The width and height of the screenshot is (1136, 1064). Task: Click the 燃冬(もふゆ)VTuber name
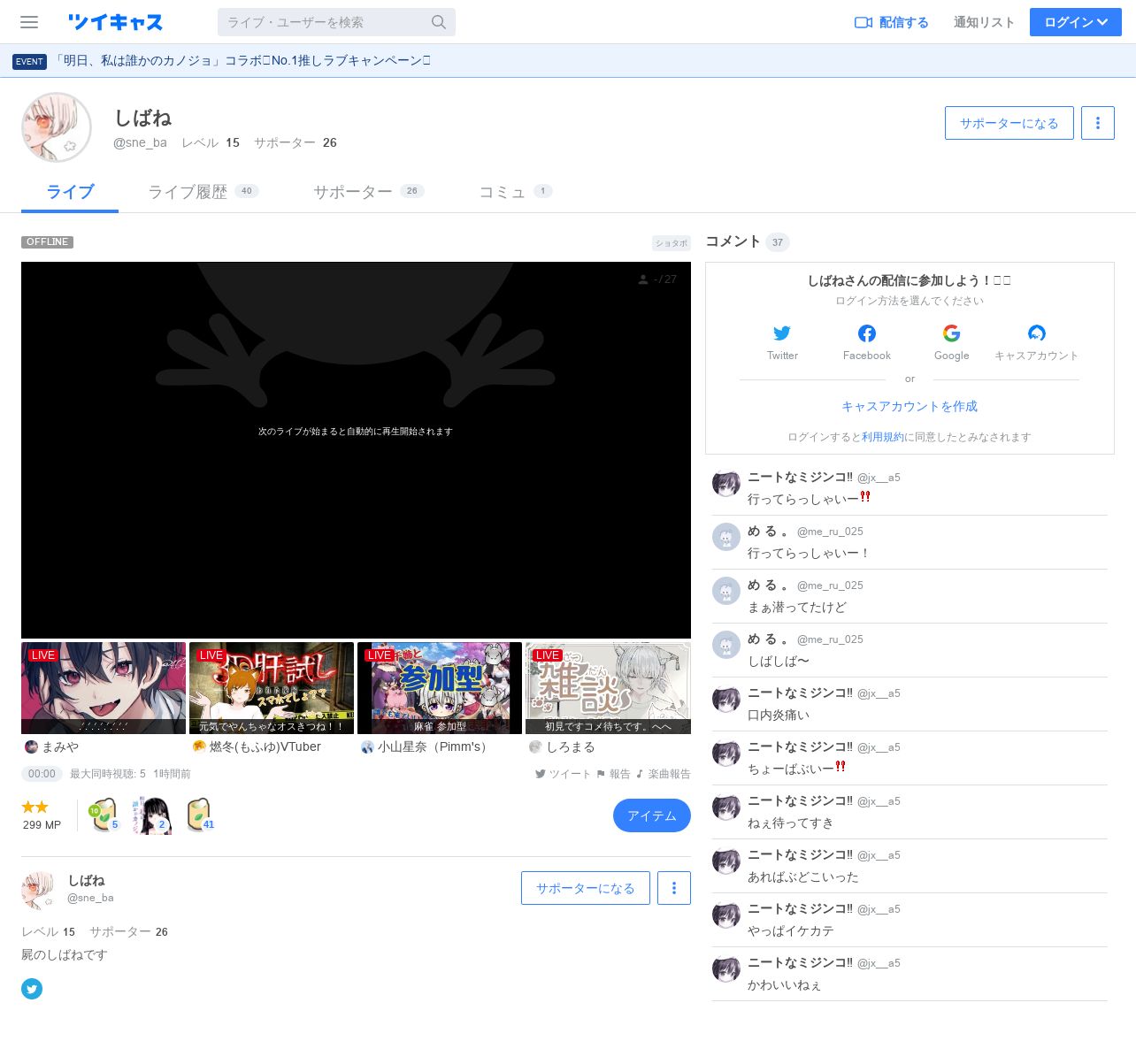265,746
